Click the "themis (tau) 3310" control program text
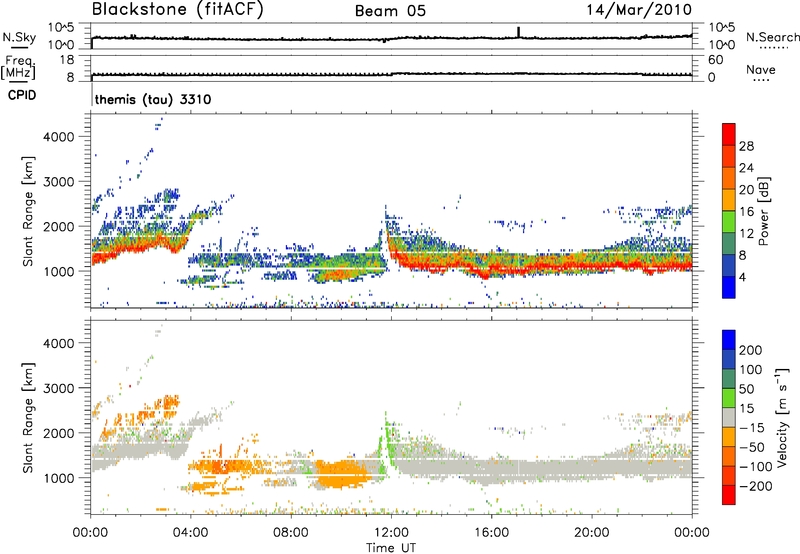This screenshot has width=800, height=554. coord(153,99)
